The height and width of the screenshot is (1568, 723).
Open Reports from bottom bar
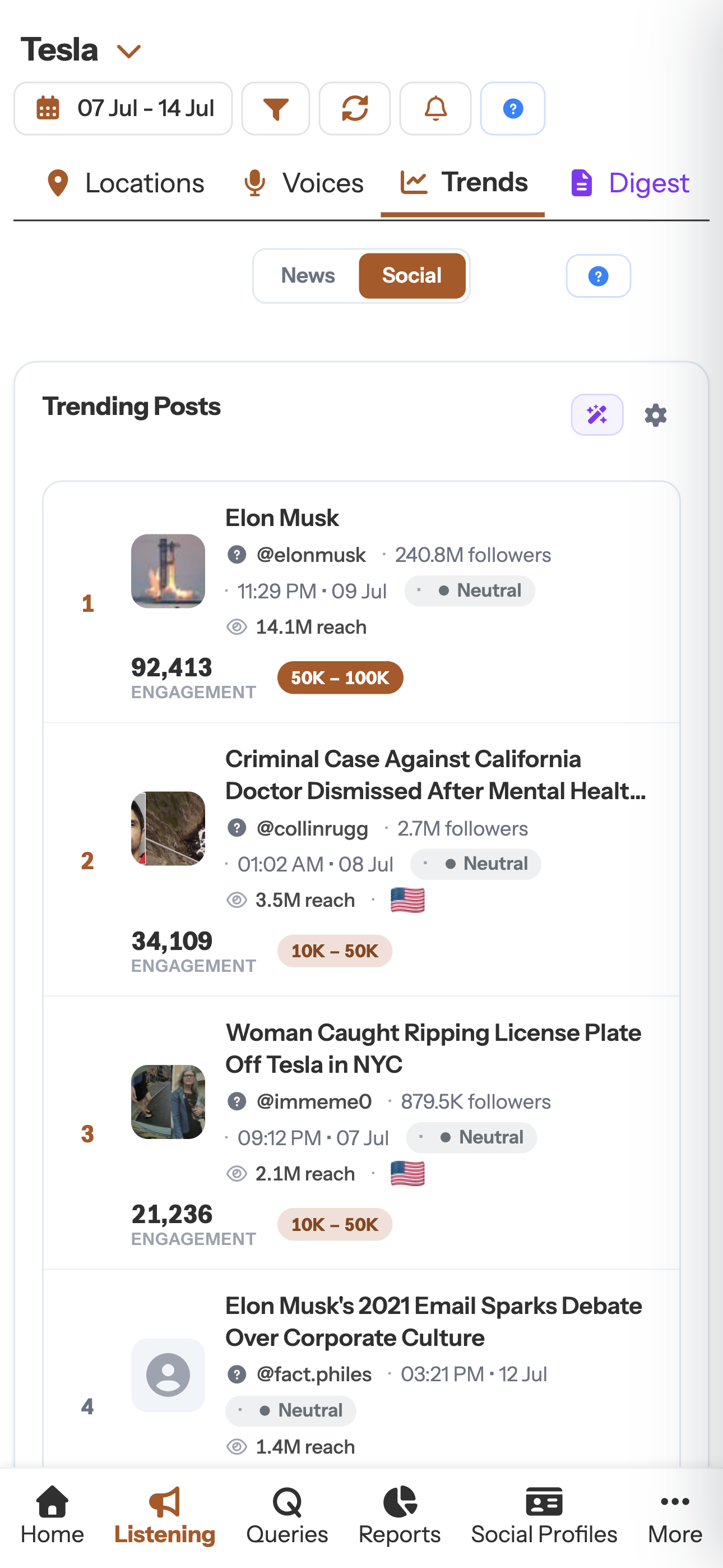399,1515
